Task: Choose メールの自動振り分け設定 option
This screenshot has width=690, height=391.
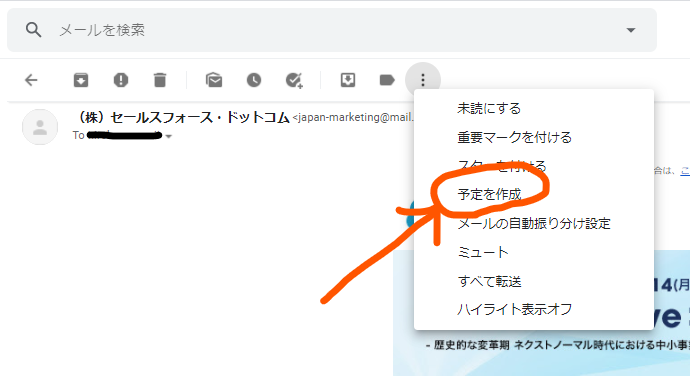Action: click(534, 223)
